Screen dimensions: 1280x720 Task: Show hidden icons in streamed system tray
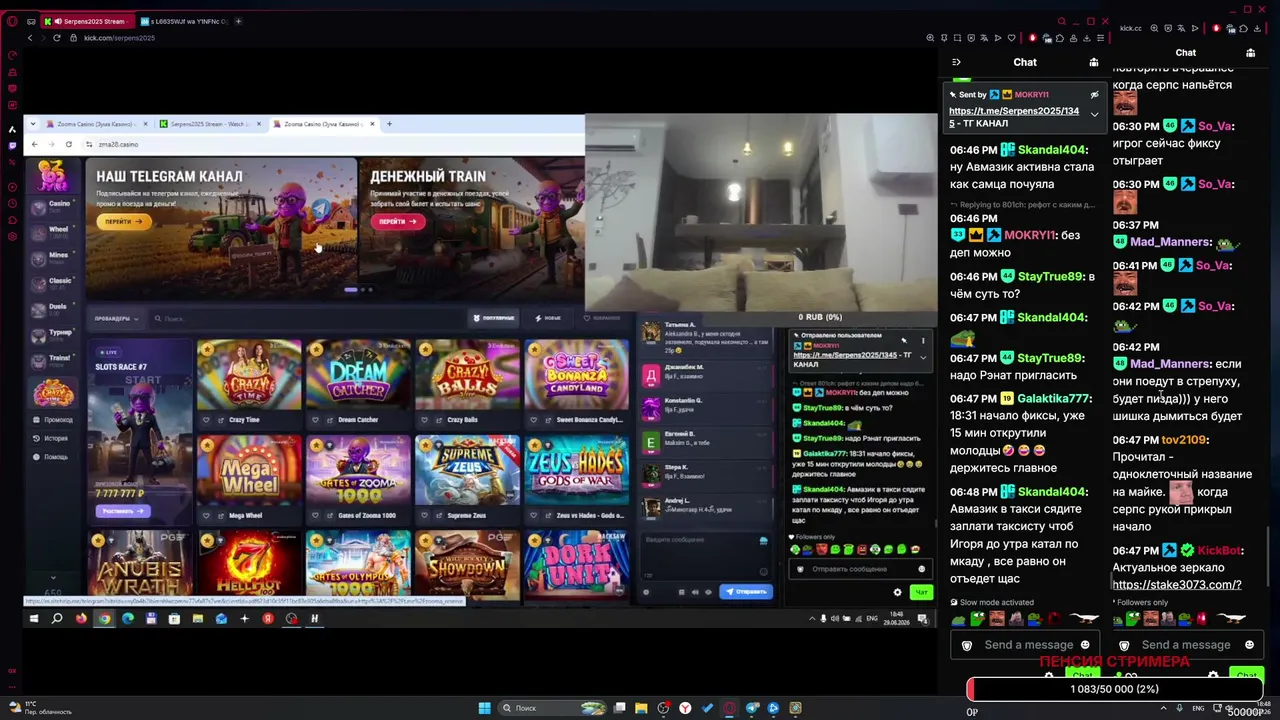pos(812,619)
